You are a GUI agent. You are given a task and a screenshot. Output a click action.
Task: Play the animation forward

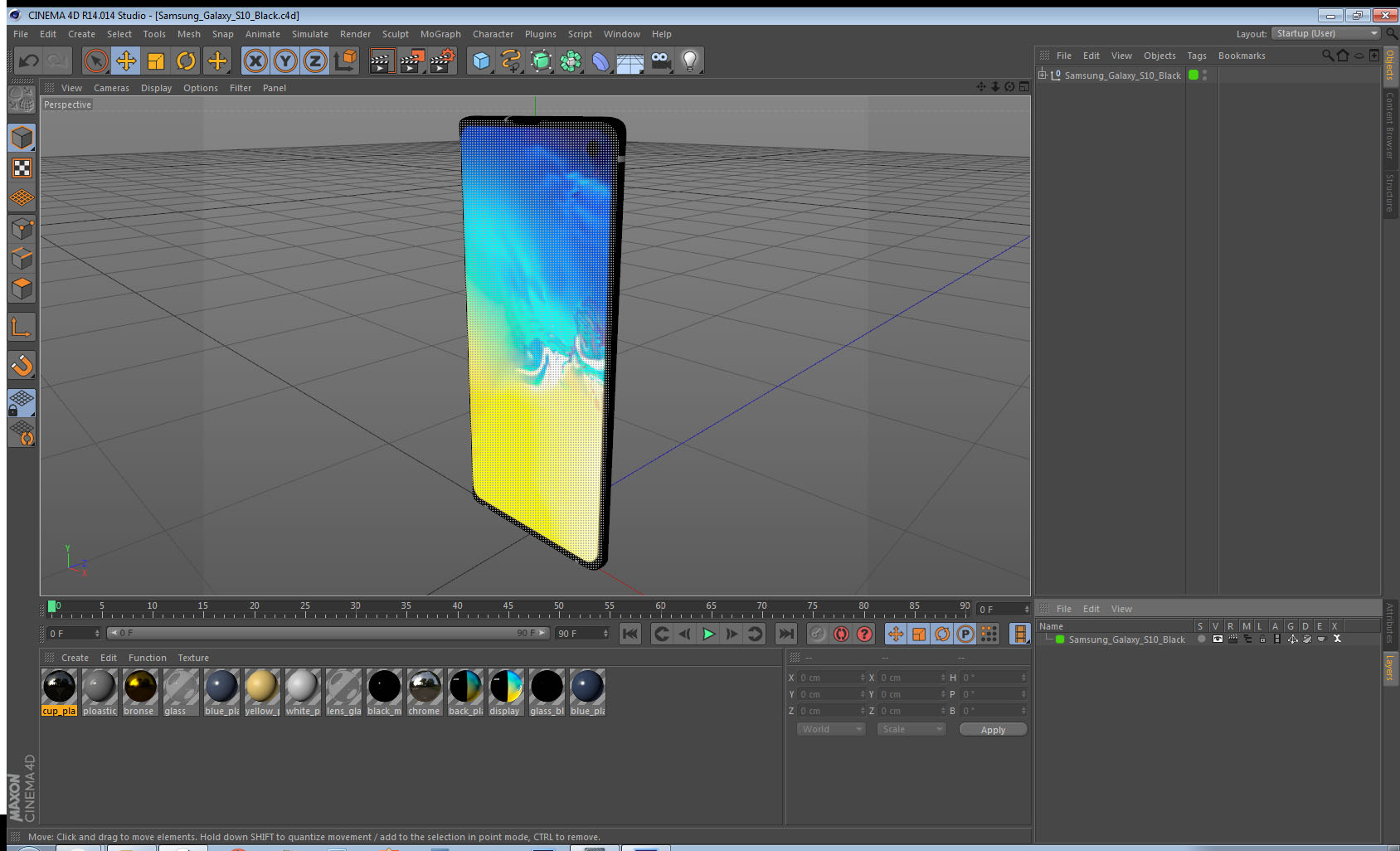coord(708,634)
